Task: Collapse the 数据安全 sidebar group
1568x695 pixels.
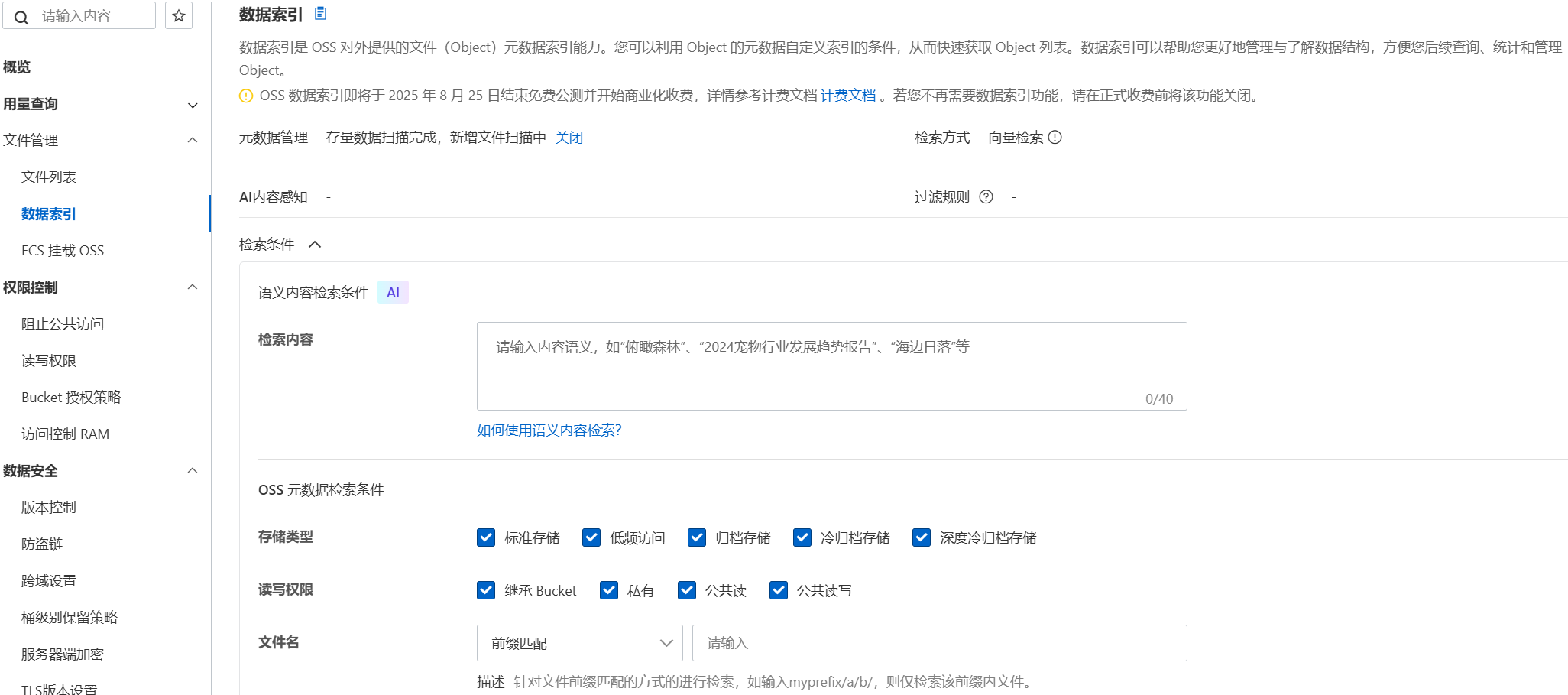Action: click(193, 471)
